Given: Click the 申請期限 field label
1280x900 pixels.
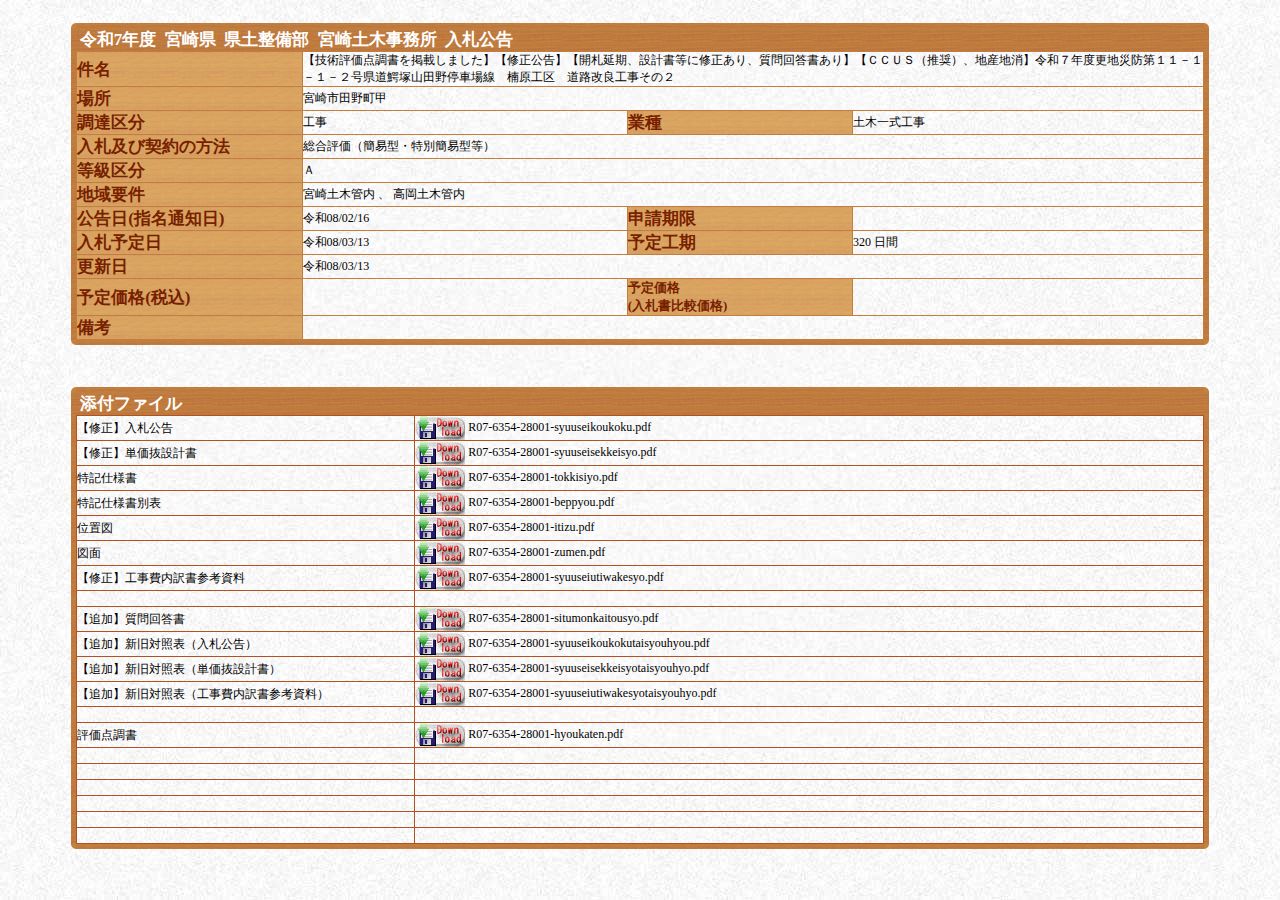Looking at the screenshot, I should click(x=662, y=218).
